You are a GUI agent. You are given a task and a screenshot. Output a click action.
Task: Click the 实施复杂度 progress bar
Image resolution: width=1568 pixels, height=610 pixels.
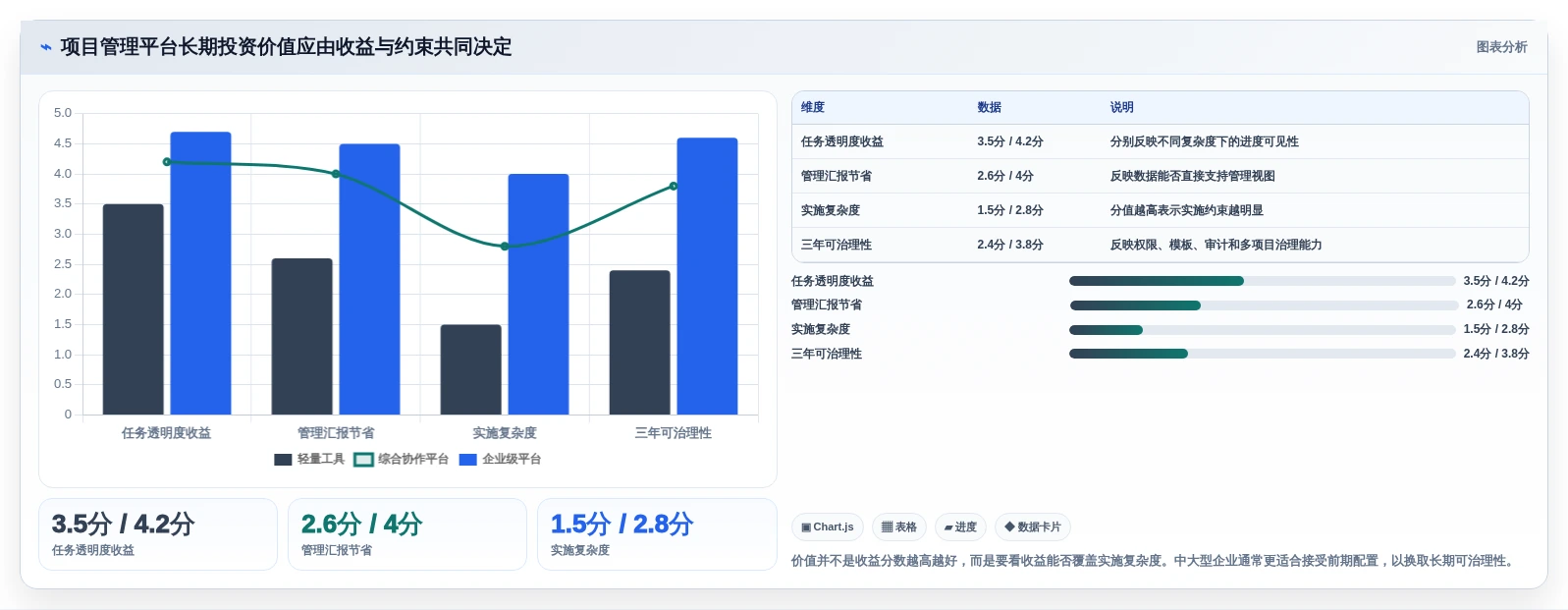[x=1263, y=330]
